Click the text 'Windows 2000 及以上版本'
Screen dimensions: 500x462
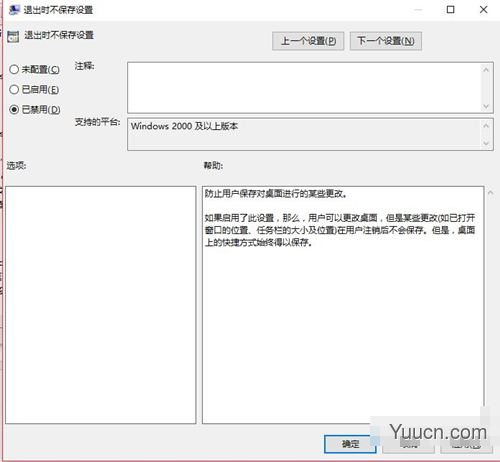point(184,126)
